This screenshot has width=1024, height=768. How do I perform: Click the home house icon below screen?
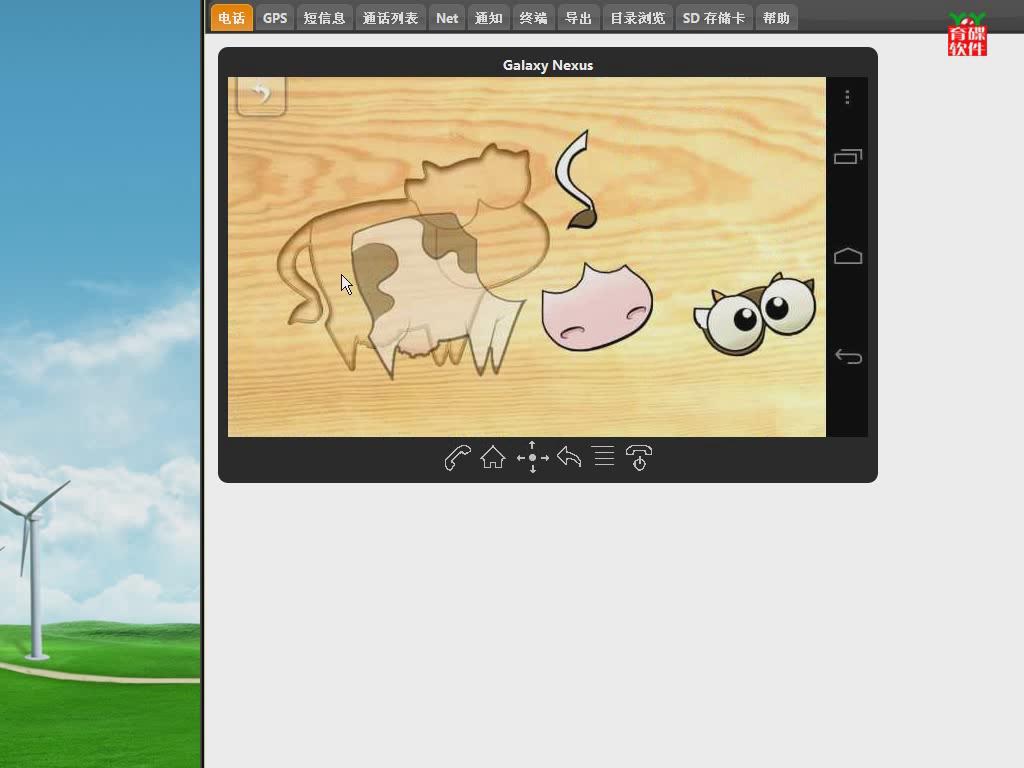click(x=493, y=457)
